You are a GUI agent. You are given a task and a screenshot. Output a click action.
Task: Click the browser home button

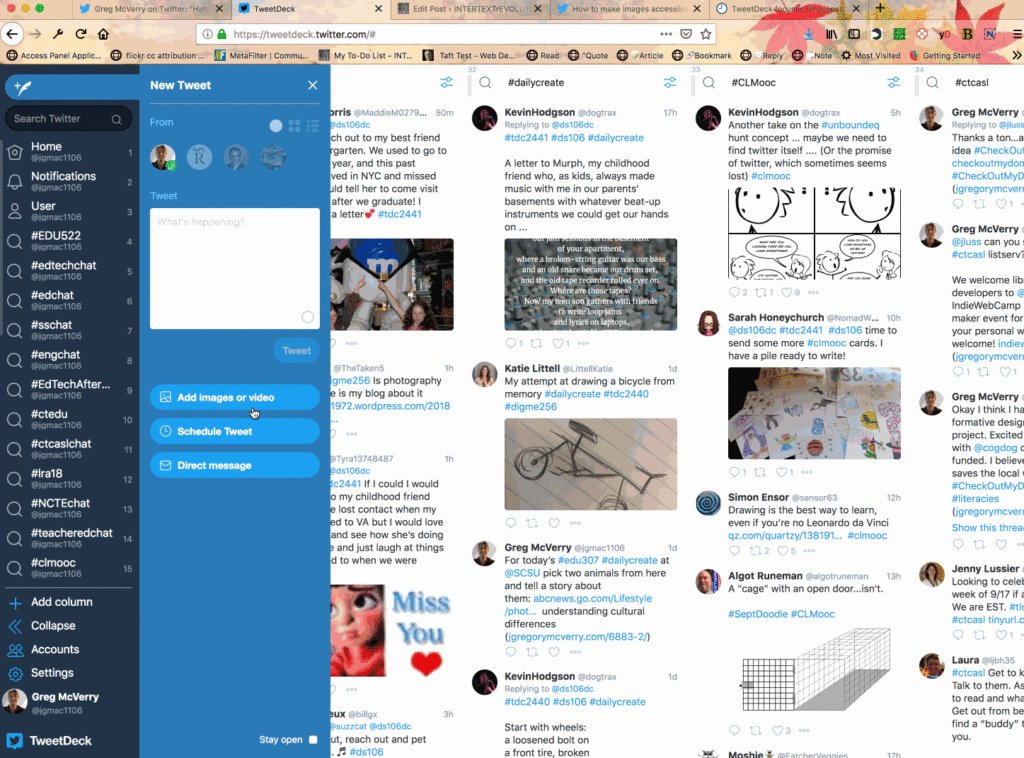(103, 34)
